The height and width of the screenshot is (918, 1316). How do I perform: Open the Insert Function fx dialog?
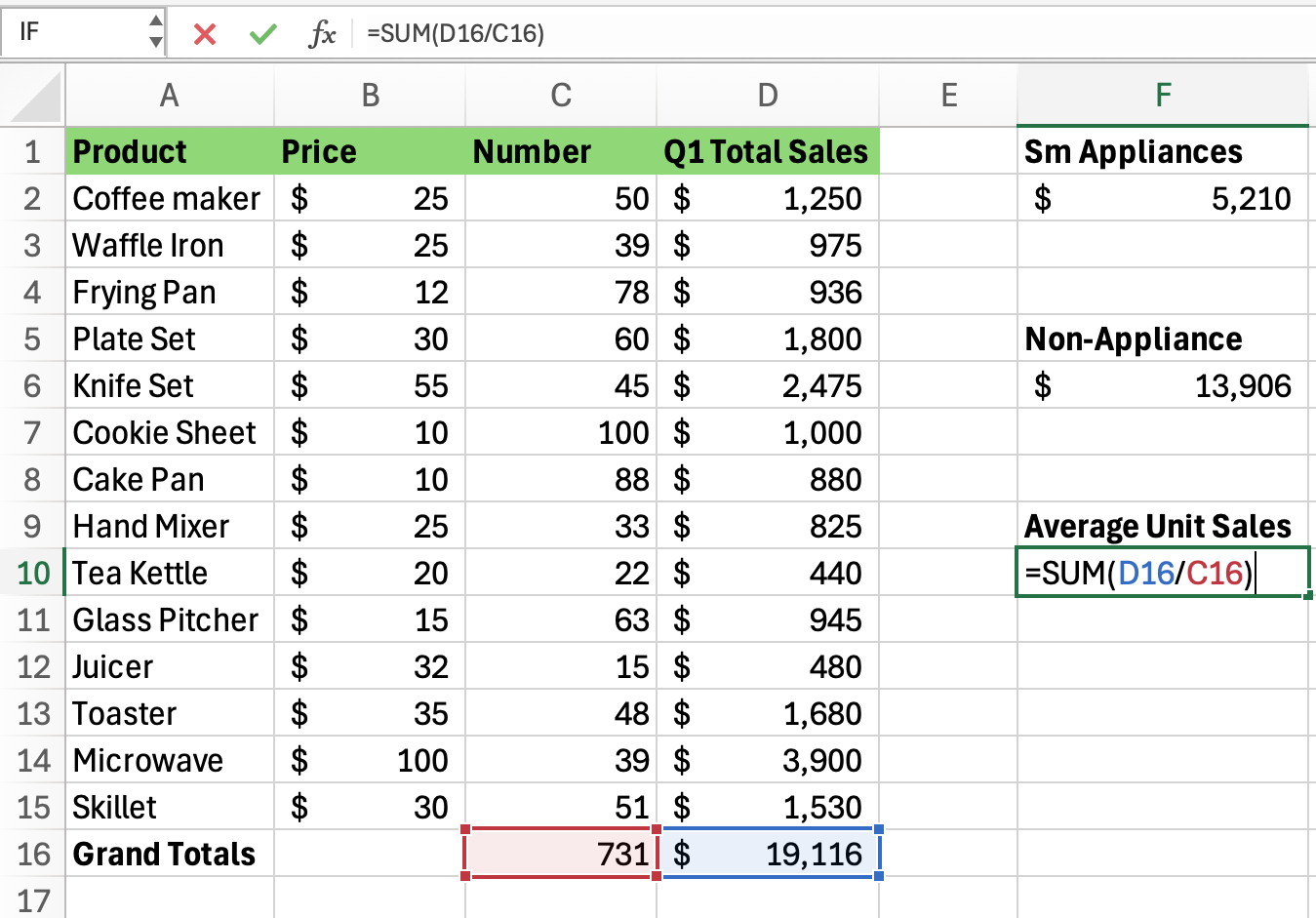(322, 34)
